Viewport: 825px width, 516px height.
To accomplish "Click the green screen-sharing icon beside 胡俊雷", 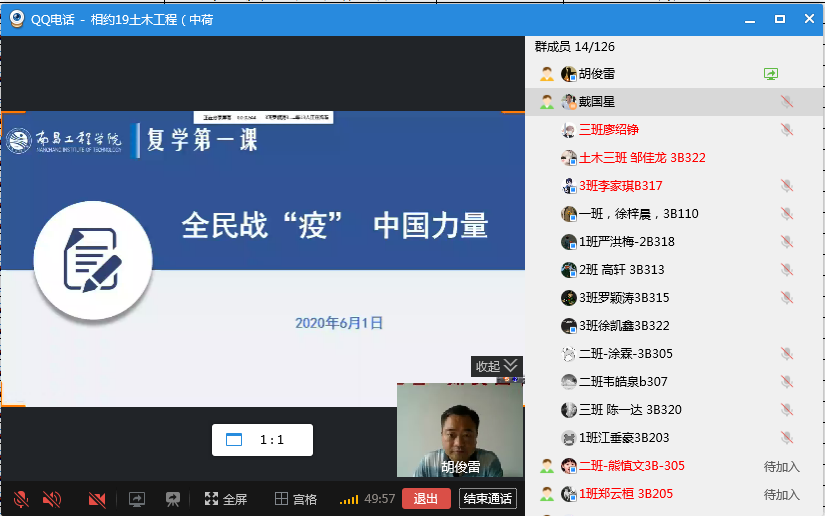I will pos(770,73).
